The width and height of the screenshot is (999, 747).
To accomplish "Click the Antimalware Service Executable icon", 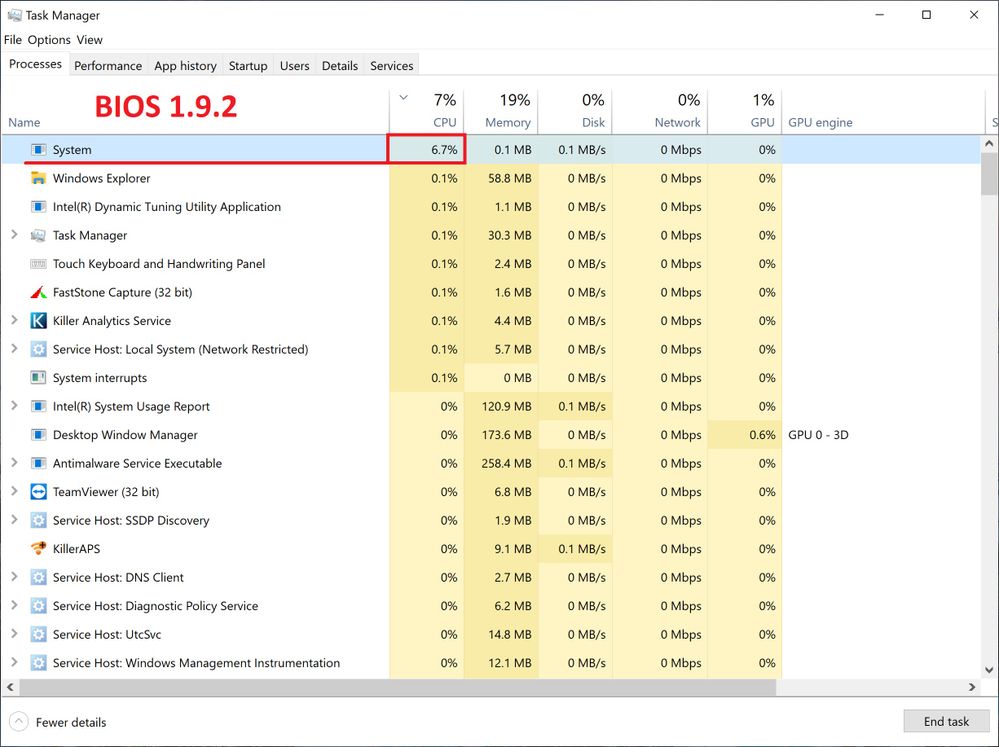I will (38, 463).
